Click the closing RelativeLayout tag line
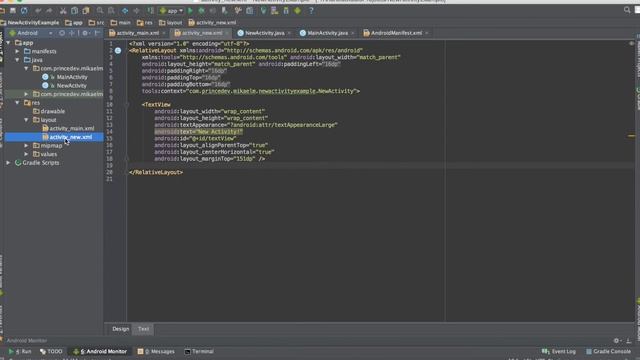Viewport: 640px width, 360px height. (156, 172)
